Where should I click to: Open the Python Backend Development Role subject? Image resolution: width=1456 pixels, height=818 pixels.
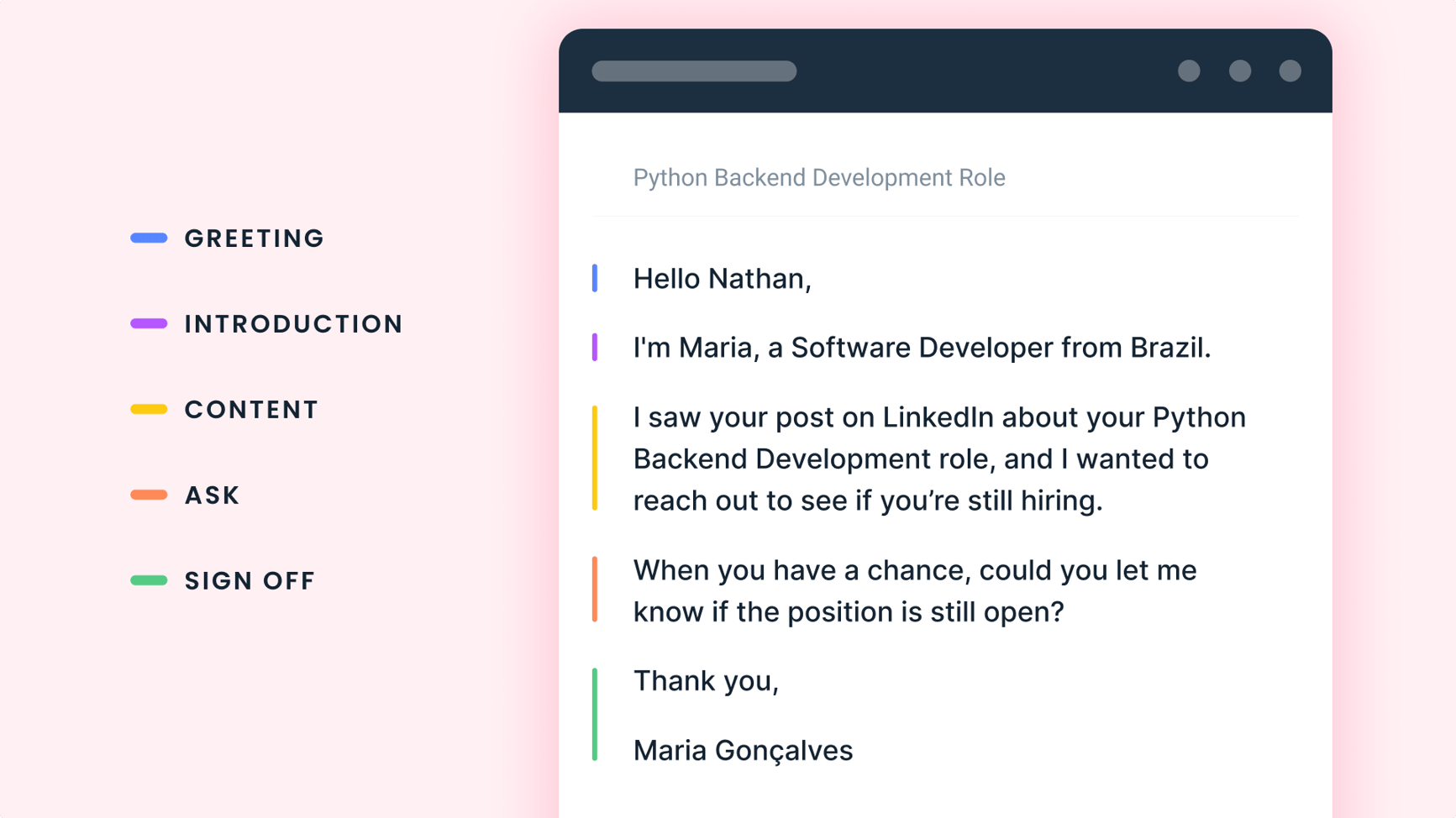pos(819,177)
